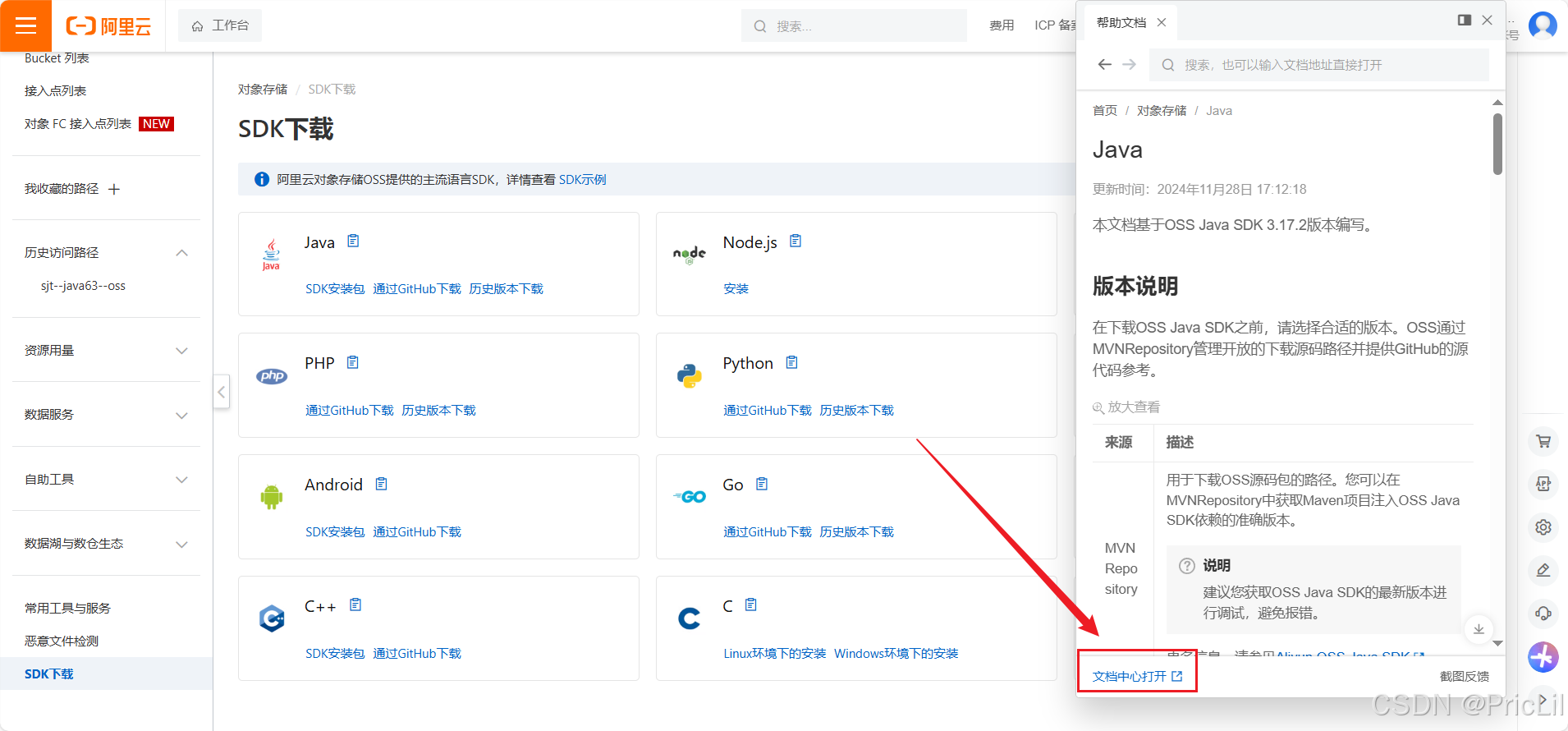Open the C++ documentation icon
Image resolution: width=1568 pixels, height=731 pixels.
pyautogui.click(x=355, y=605)
